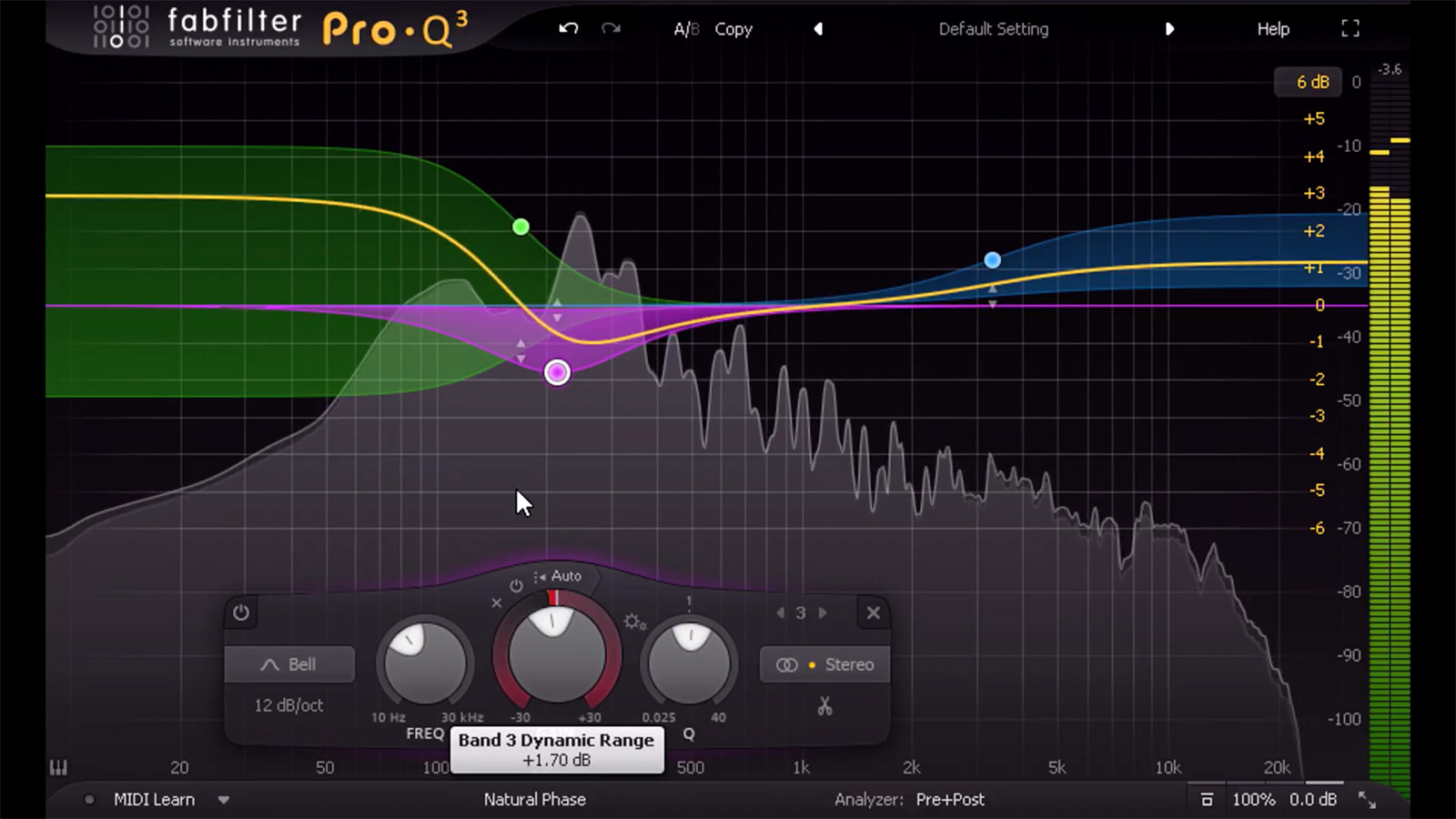Image resolution: width=1456 pixels, height=819 pixels.
Task: Select the green band node on the curve
Action: (521, 227)
